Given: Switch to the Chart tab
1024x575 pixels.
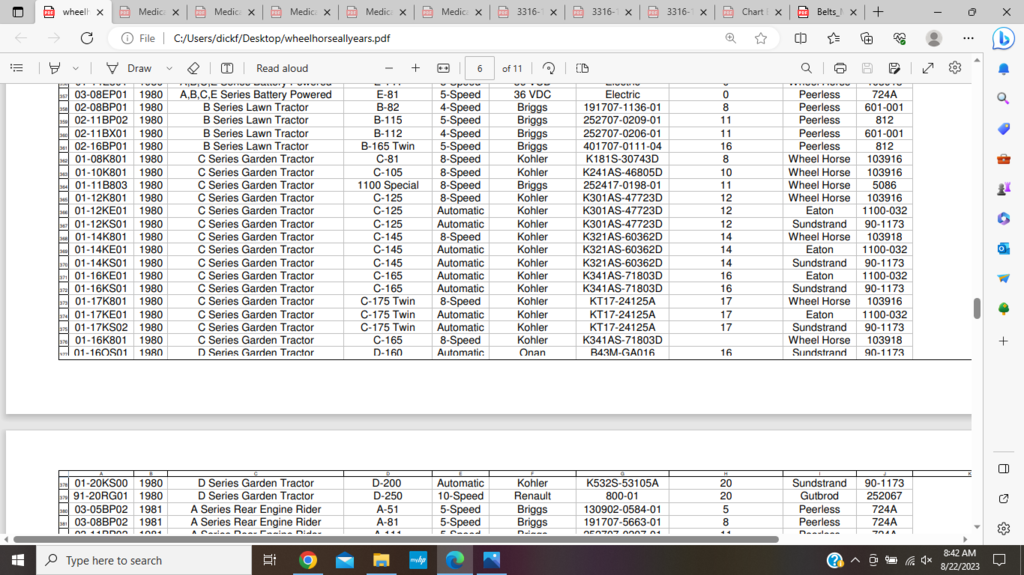Looking at the screenshot, I should point(750,12).
